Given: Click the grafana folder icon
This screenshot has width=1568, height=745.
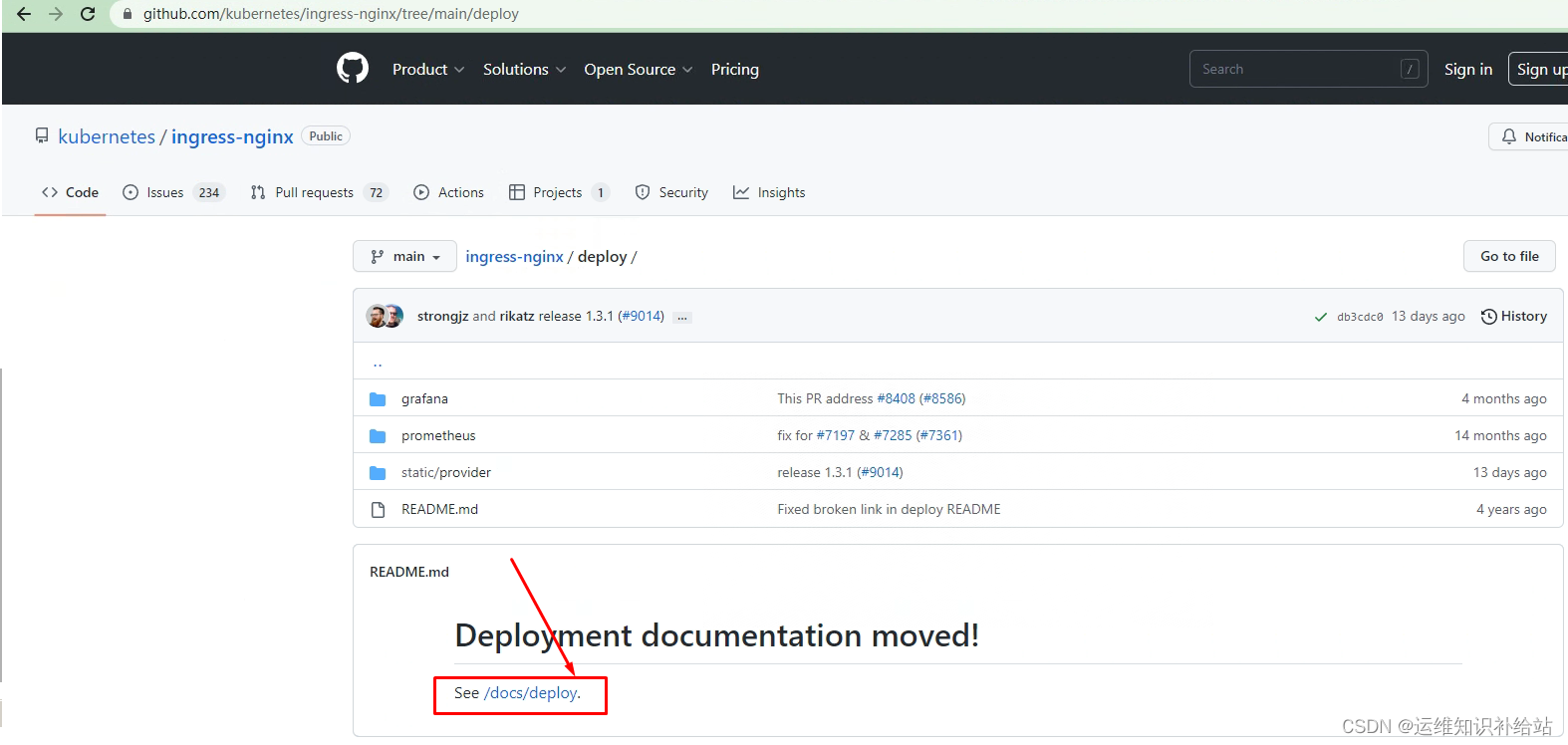Looking at the screenshot, I should click(378, 398).
